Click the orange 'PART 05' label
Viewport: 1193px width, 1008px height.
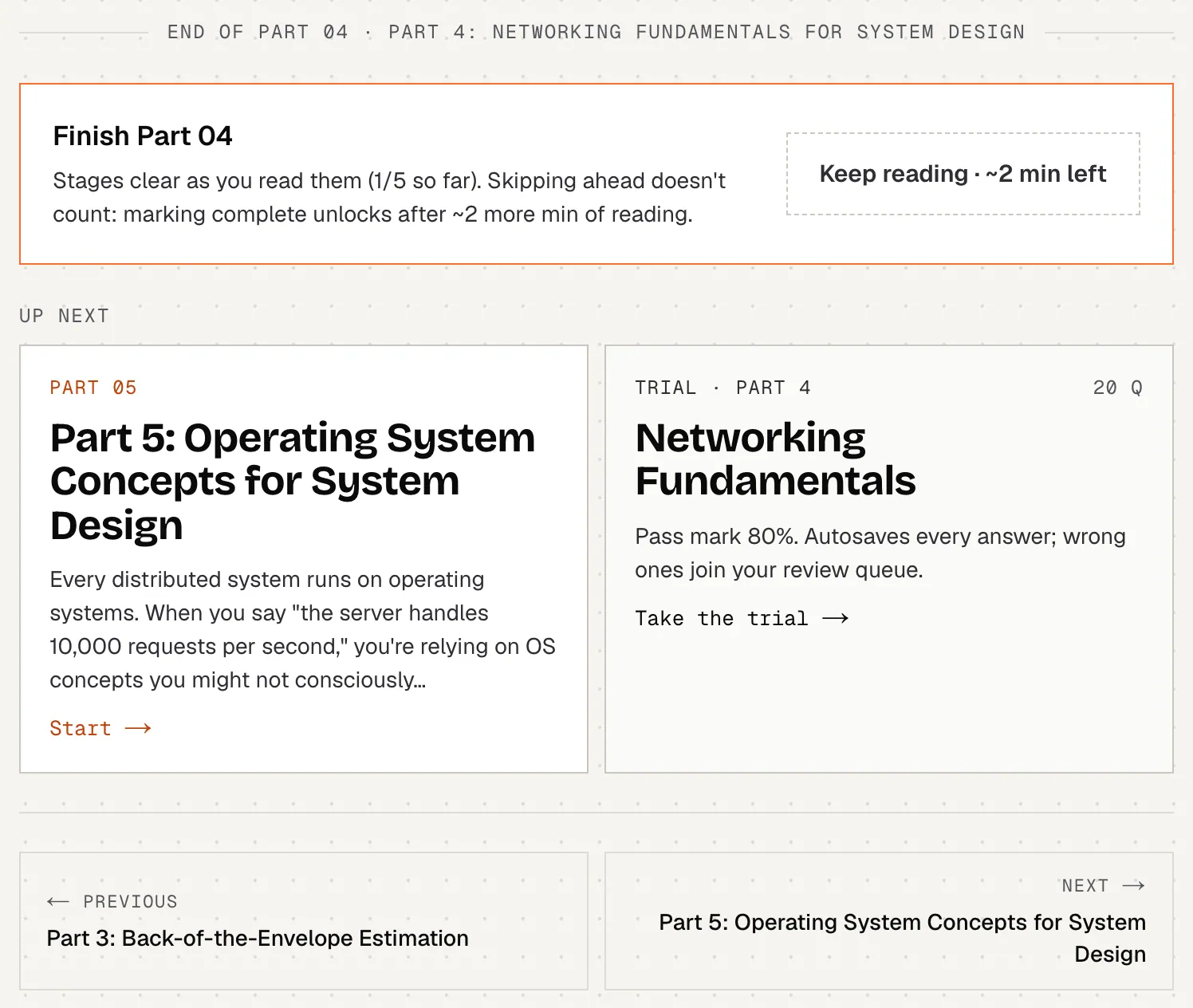(93, 388)
